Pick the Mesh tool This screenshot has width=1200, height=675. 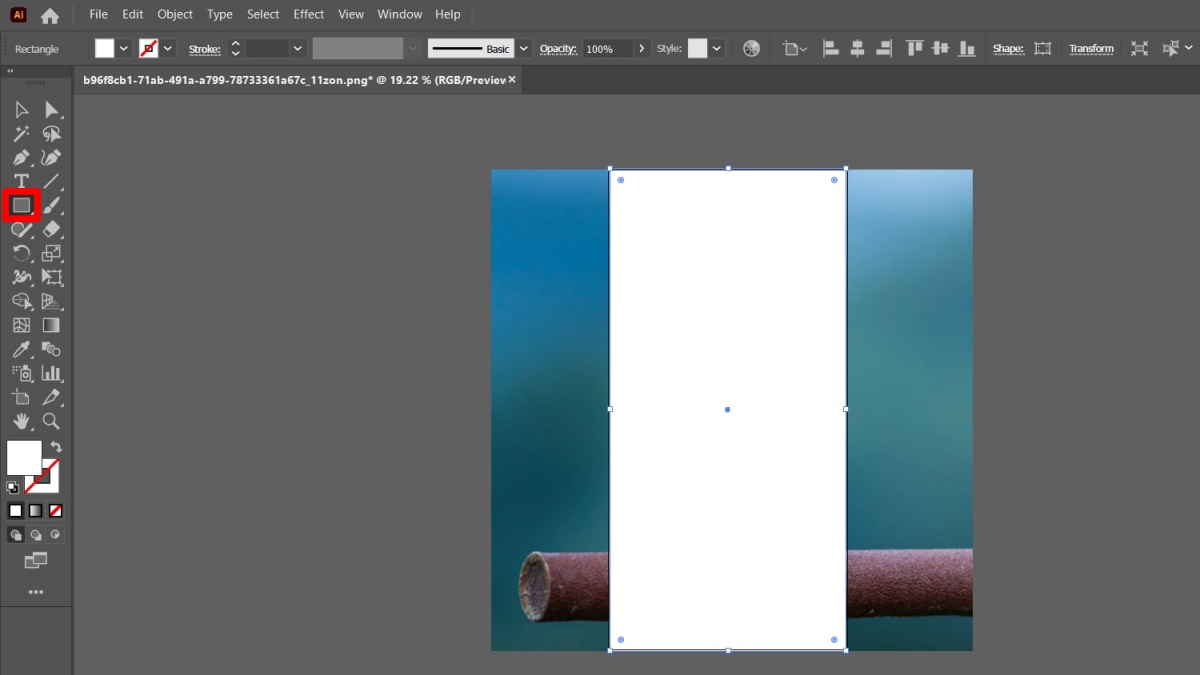click(x=21, y=325)
